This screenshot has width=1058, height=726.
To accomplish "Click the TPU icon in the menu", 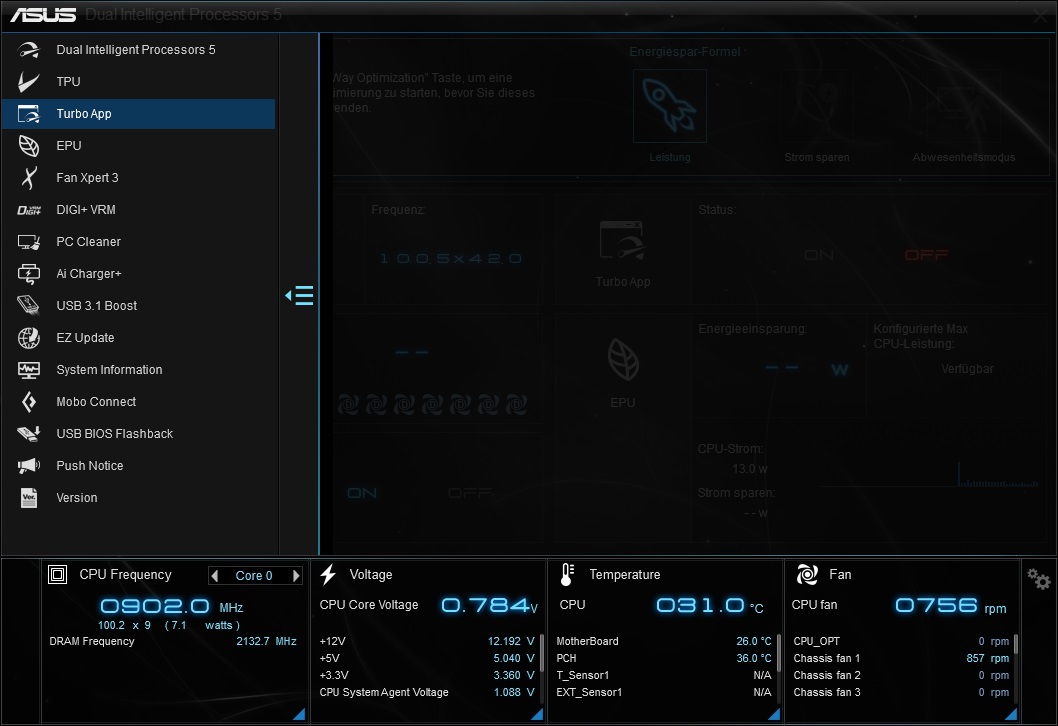I will (29, 82).
